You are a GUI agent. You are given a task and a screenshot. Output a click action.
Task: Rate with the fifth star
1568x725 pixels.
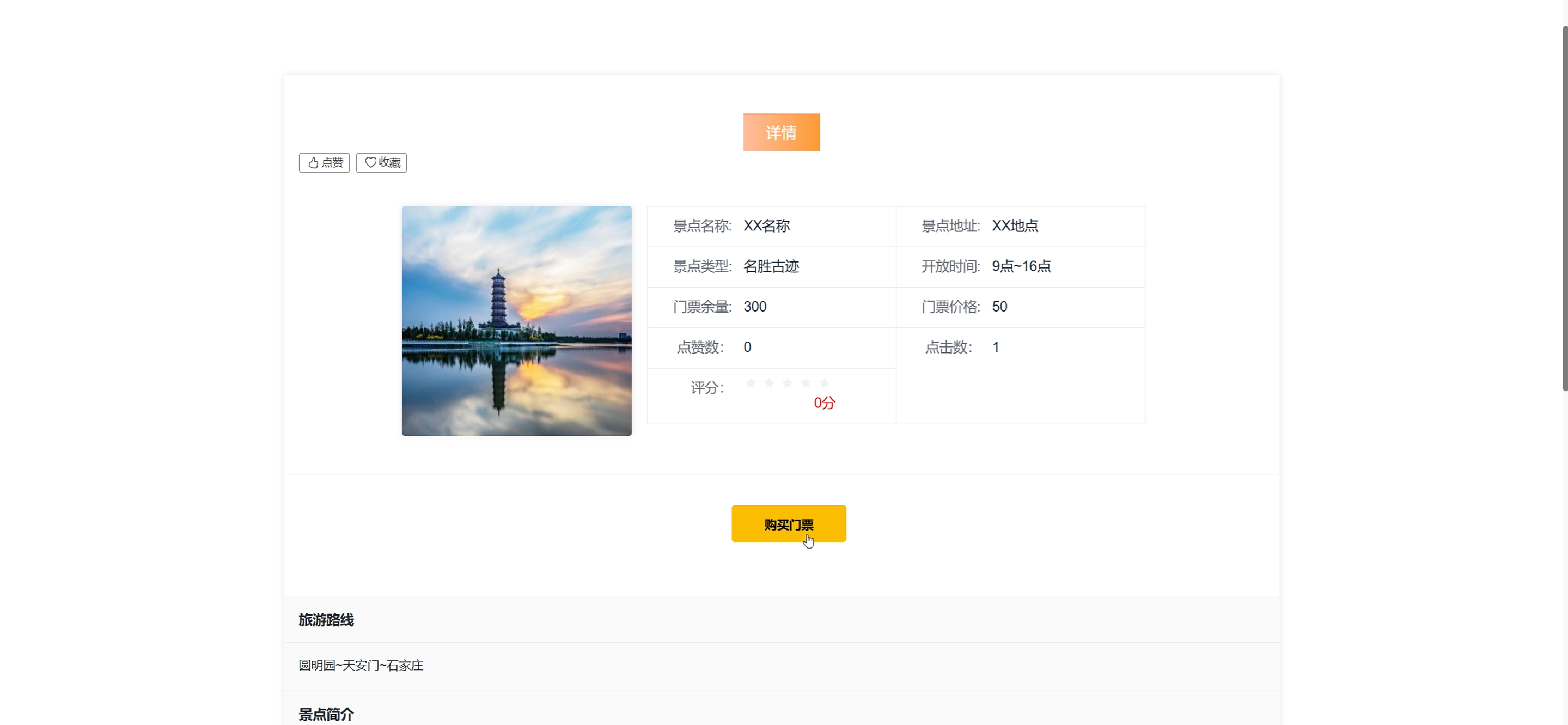tap(824, 383)
